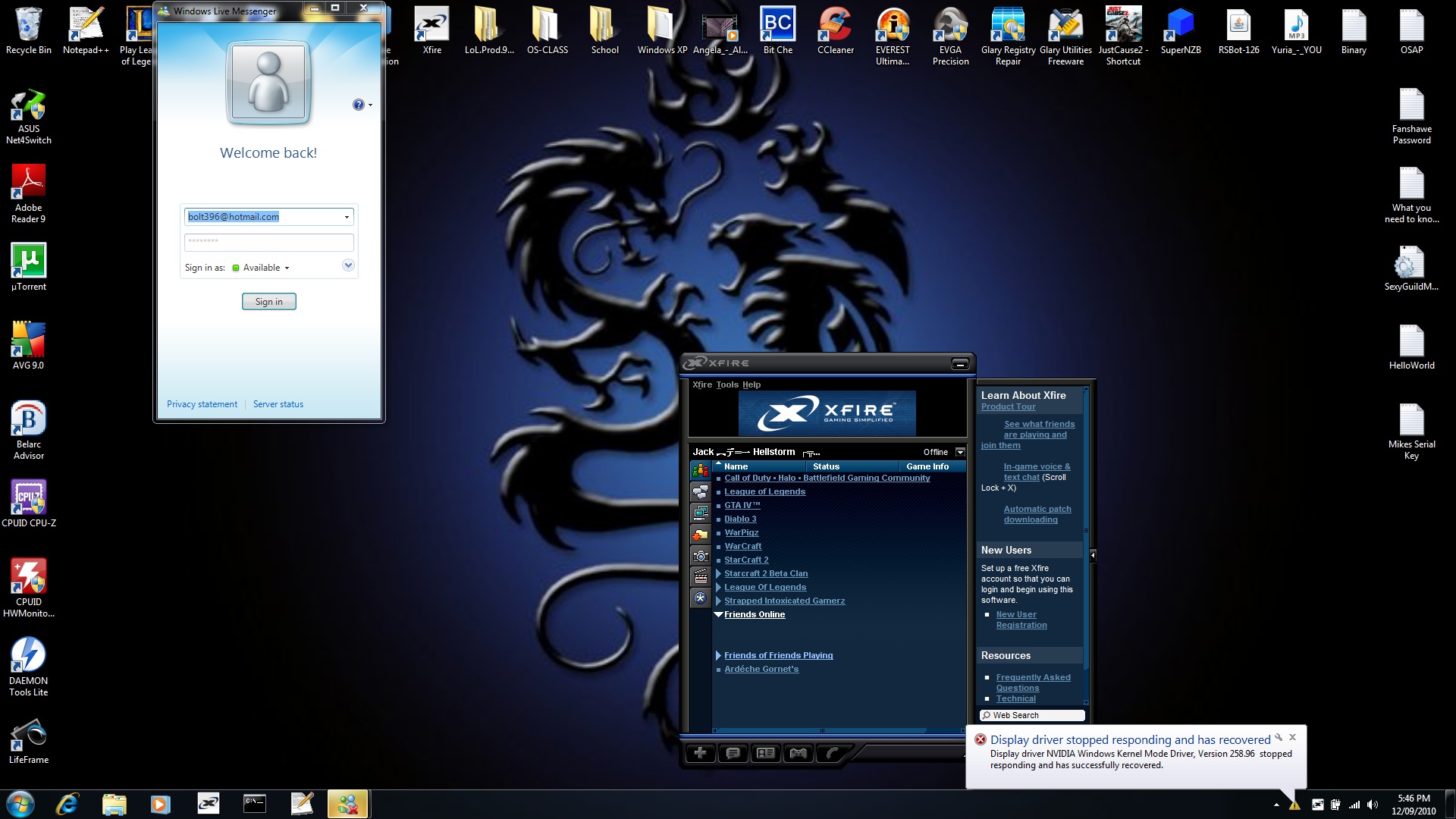
Task: Open Xfire menu in Xfire window
Action: pos(702,384)
